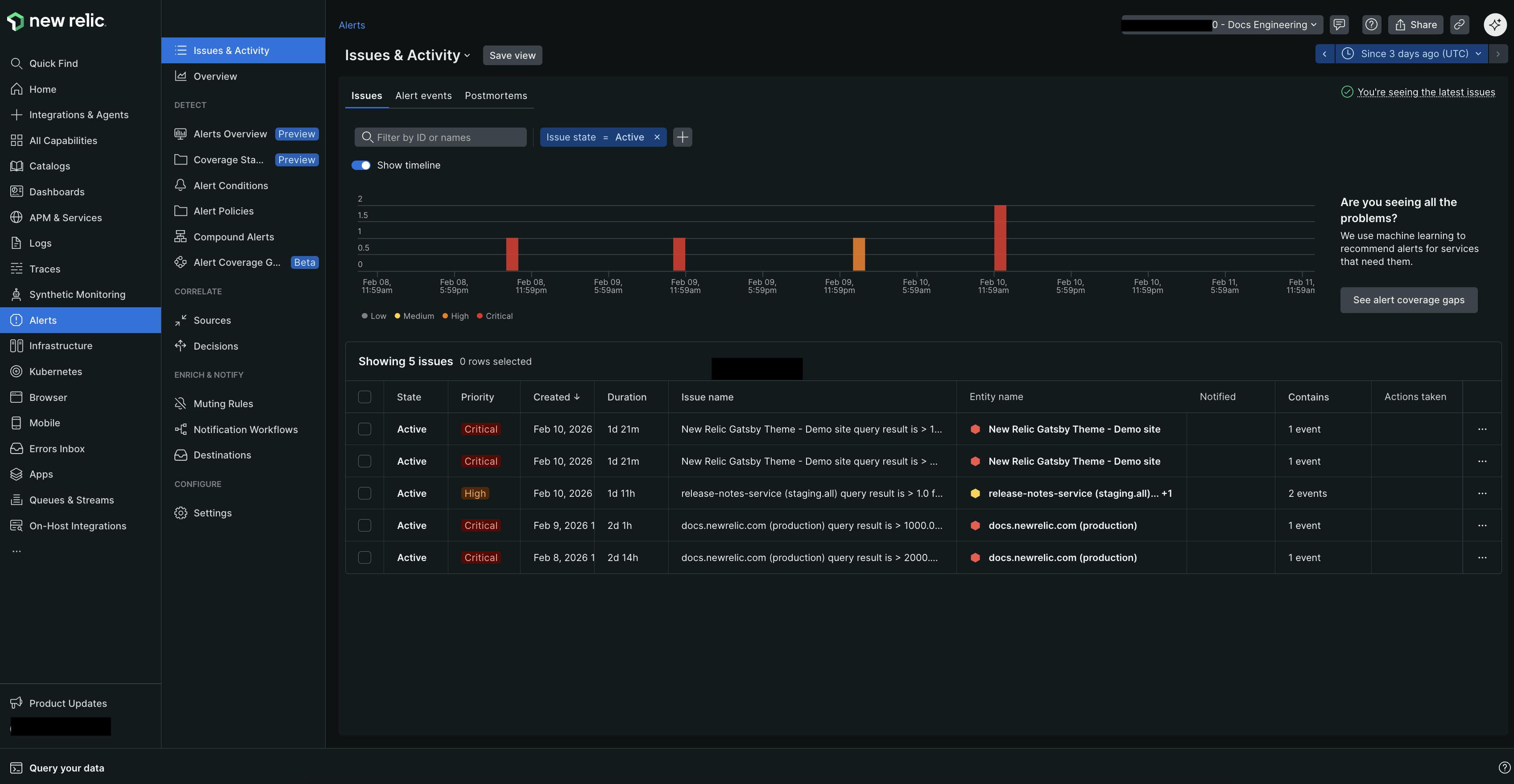Open the copy permalink icon
The width and height of the screenshot is (1514, 784).
click(x=1459, y=25)
